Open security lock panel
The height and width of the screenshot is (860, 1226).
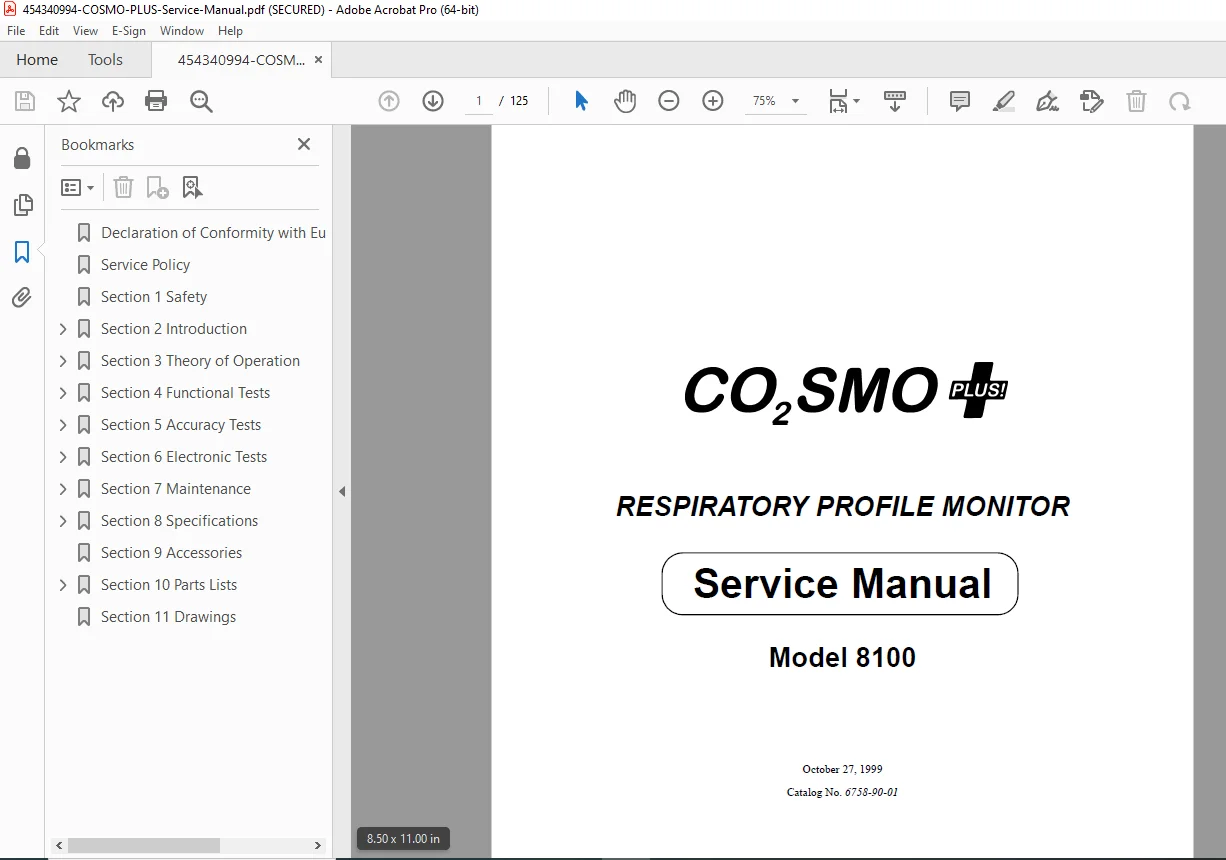click(22, 158)
